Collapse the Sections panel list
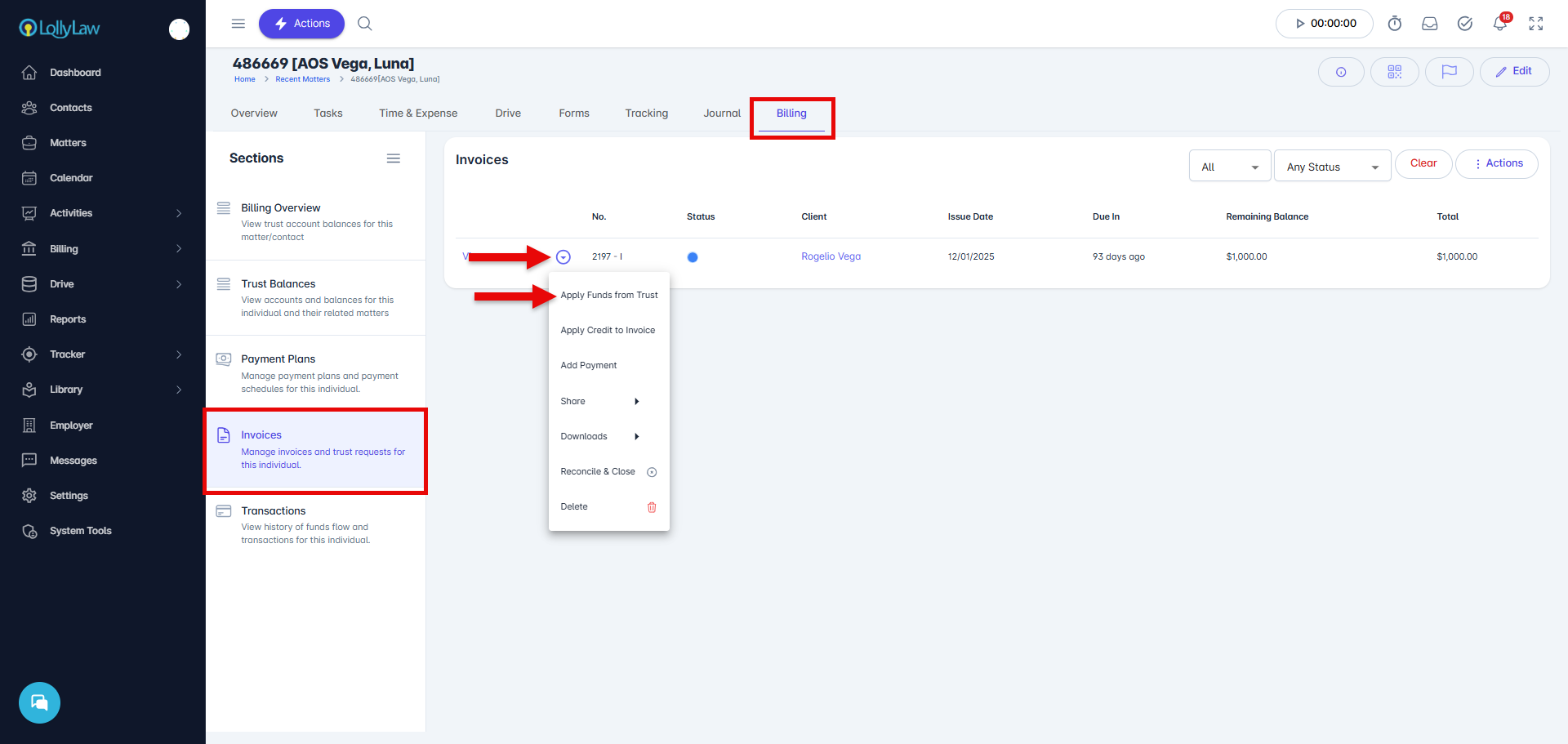Image resolution: width=1568 pixels, height=744 pixels. click(394, 158)
